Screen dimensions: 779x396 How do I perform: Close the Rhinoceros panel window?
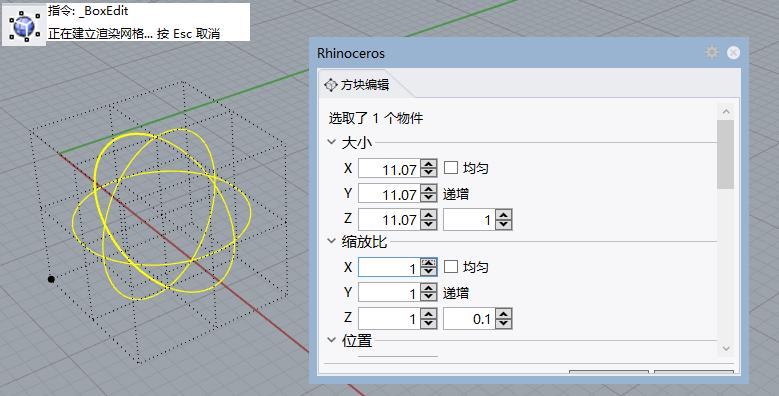tap(733, 53)
